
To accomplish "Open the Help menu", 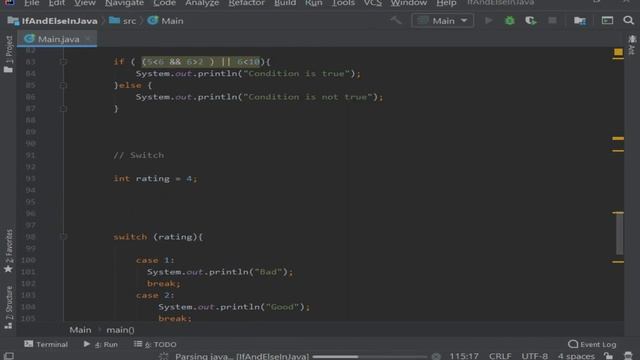I will pyautogui.click(x=446, y=3).
